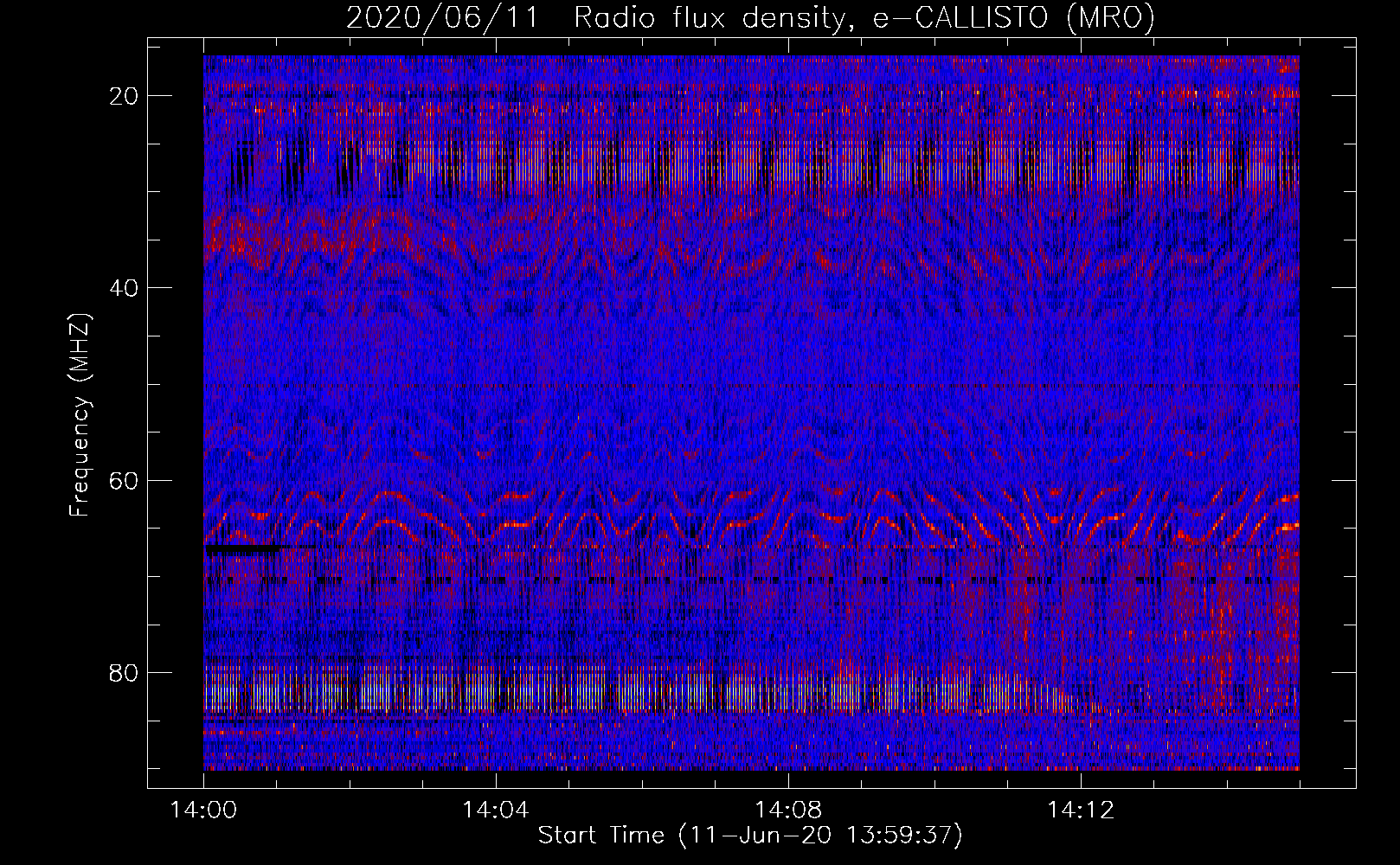This screenshot has width=1400, height=865.
Task: Click the 80 MHz frequency tick label
Action: click(125, 672)
